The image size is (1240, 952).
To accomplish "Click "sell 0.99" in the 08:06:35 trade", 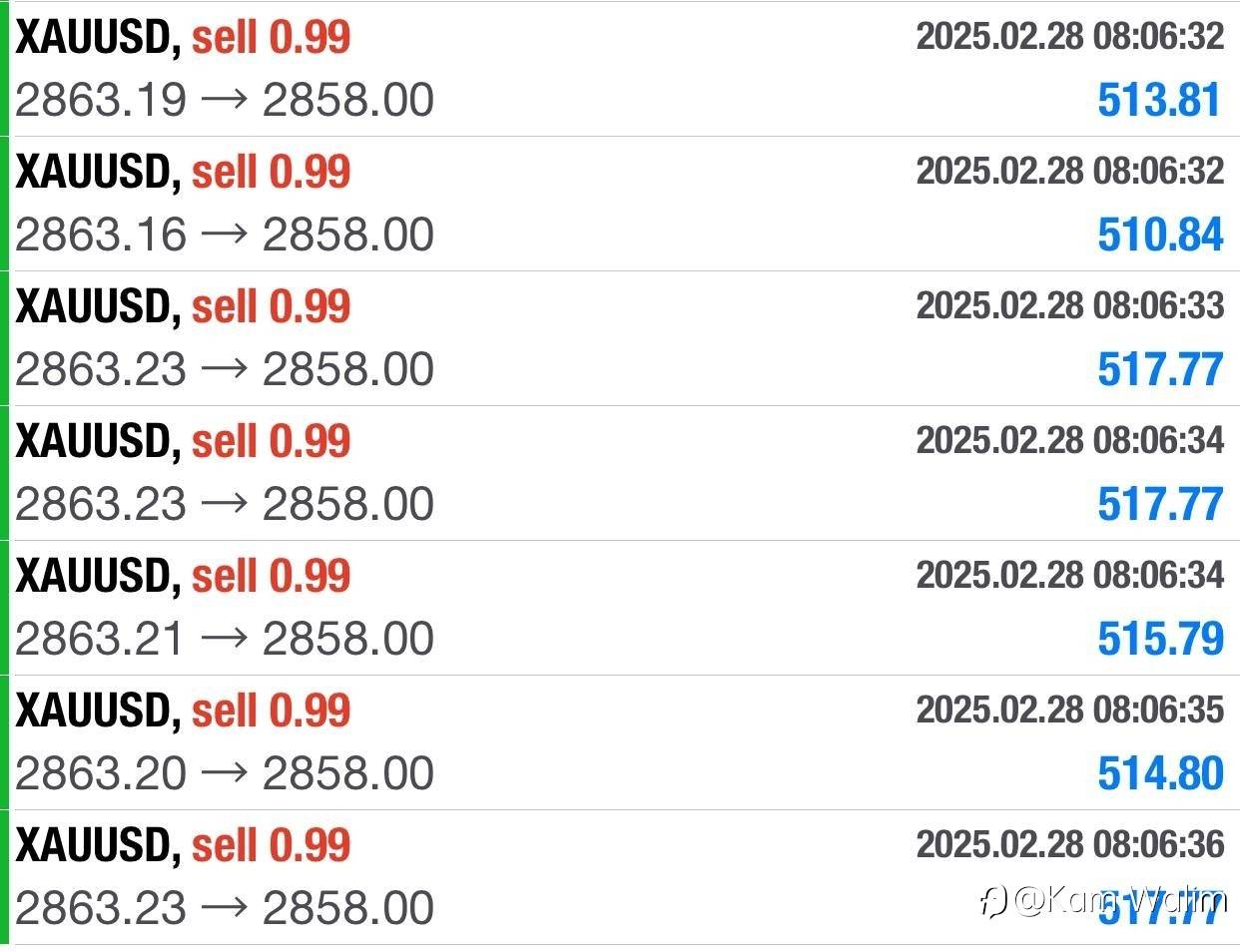I will pos(271,711).
